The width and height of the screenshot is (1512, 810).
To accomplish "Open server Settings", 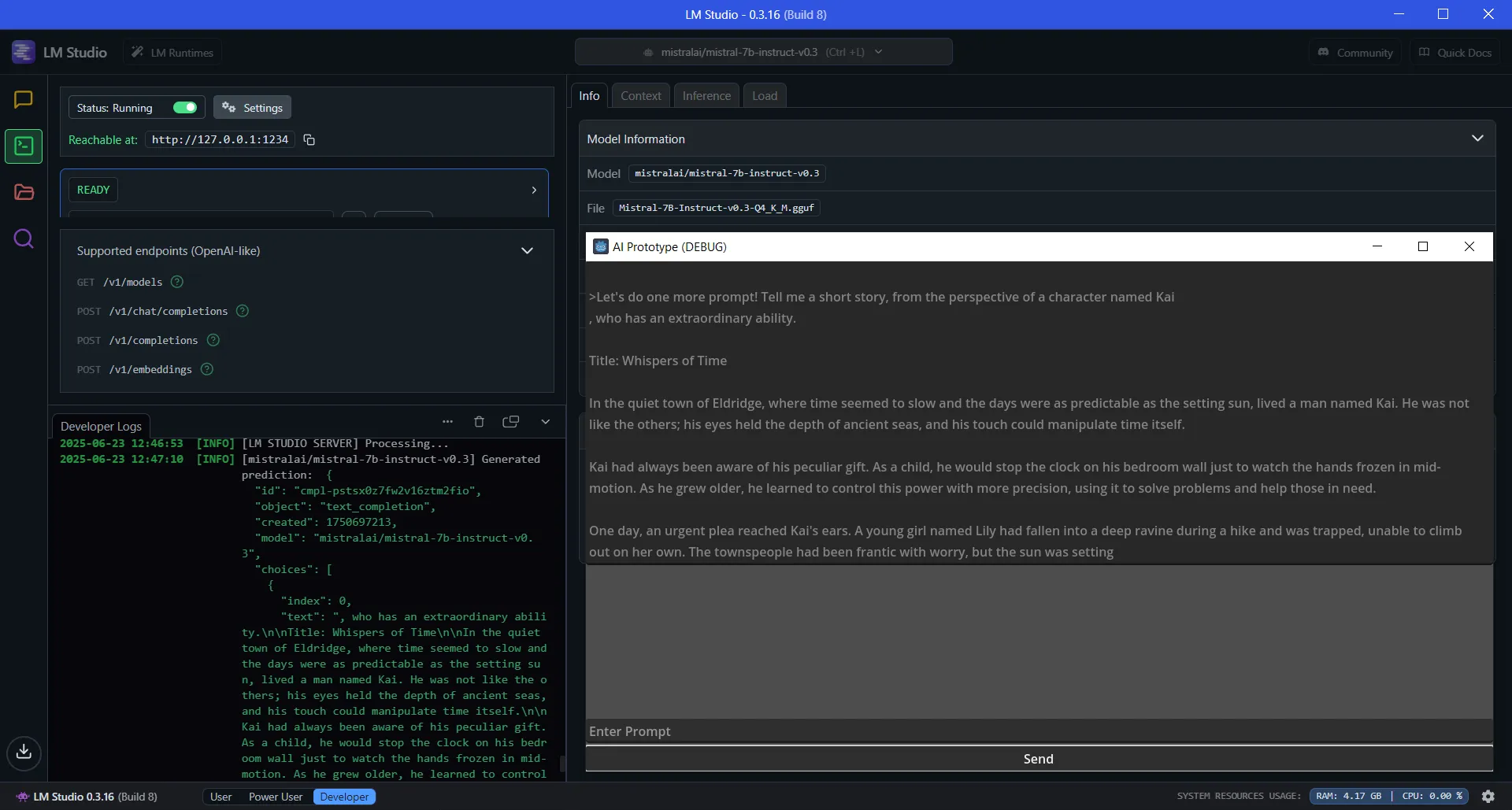I will (x=251, y=107).
